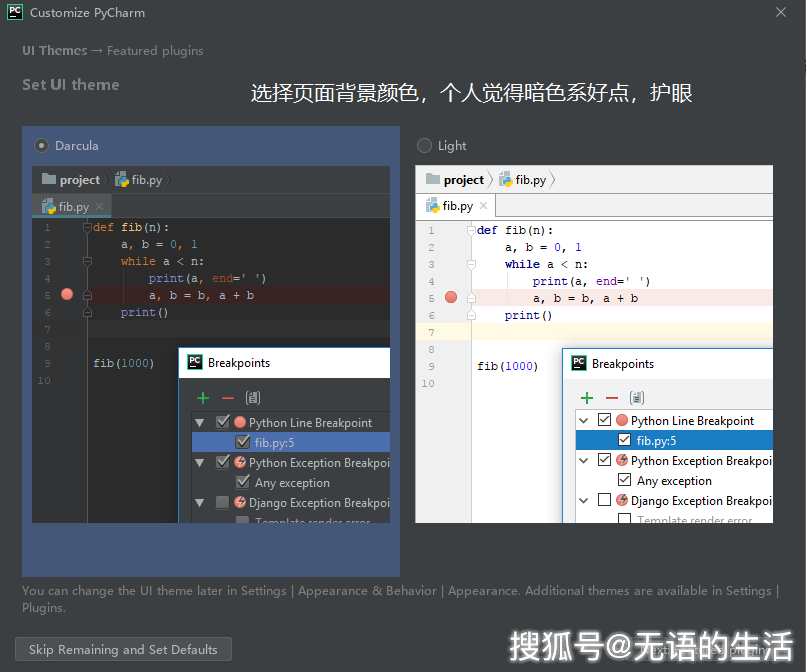The height and width of the screenshot is (672, 806).
Task: Toggle Django Exception Breakpoint checkbox in Light preview
Action: pos(604,500)
